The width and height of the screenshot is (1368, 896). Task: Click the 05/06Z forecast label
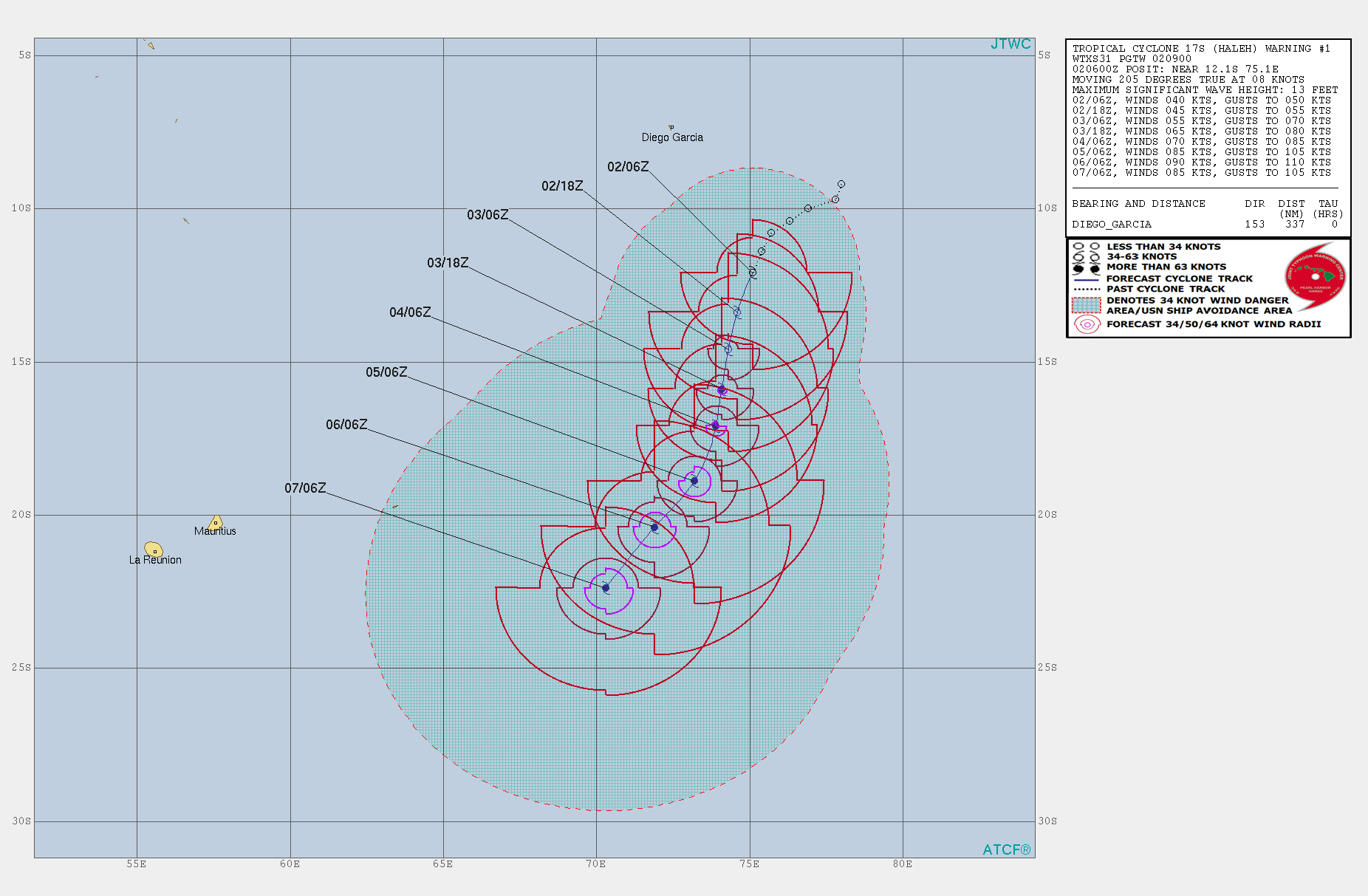386,372
